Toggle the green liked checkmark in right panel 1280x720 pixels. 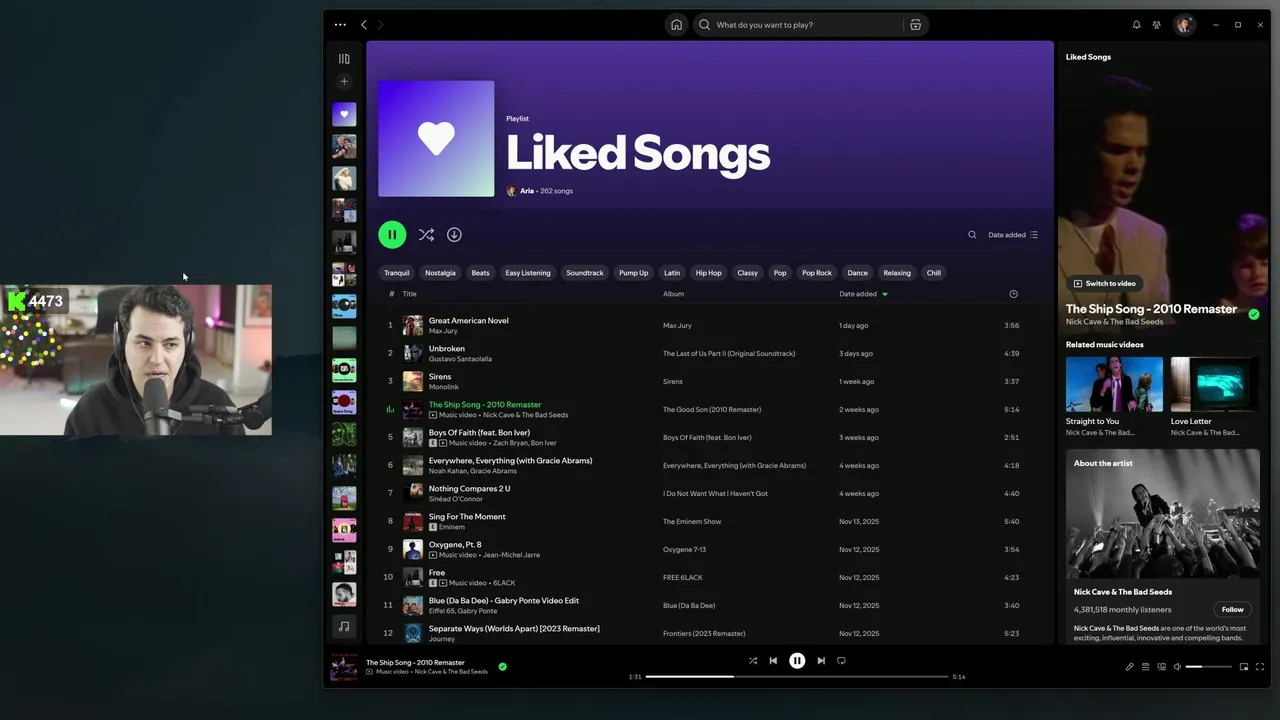[1254, 314]
